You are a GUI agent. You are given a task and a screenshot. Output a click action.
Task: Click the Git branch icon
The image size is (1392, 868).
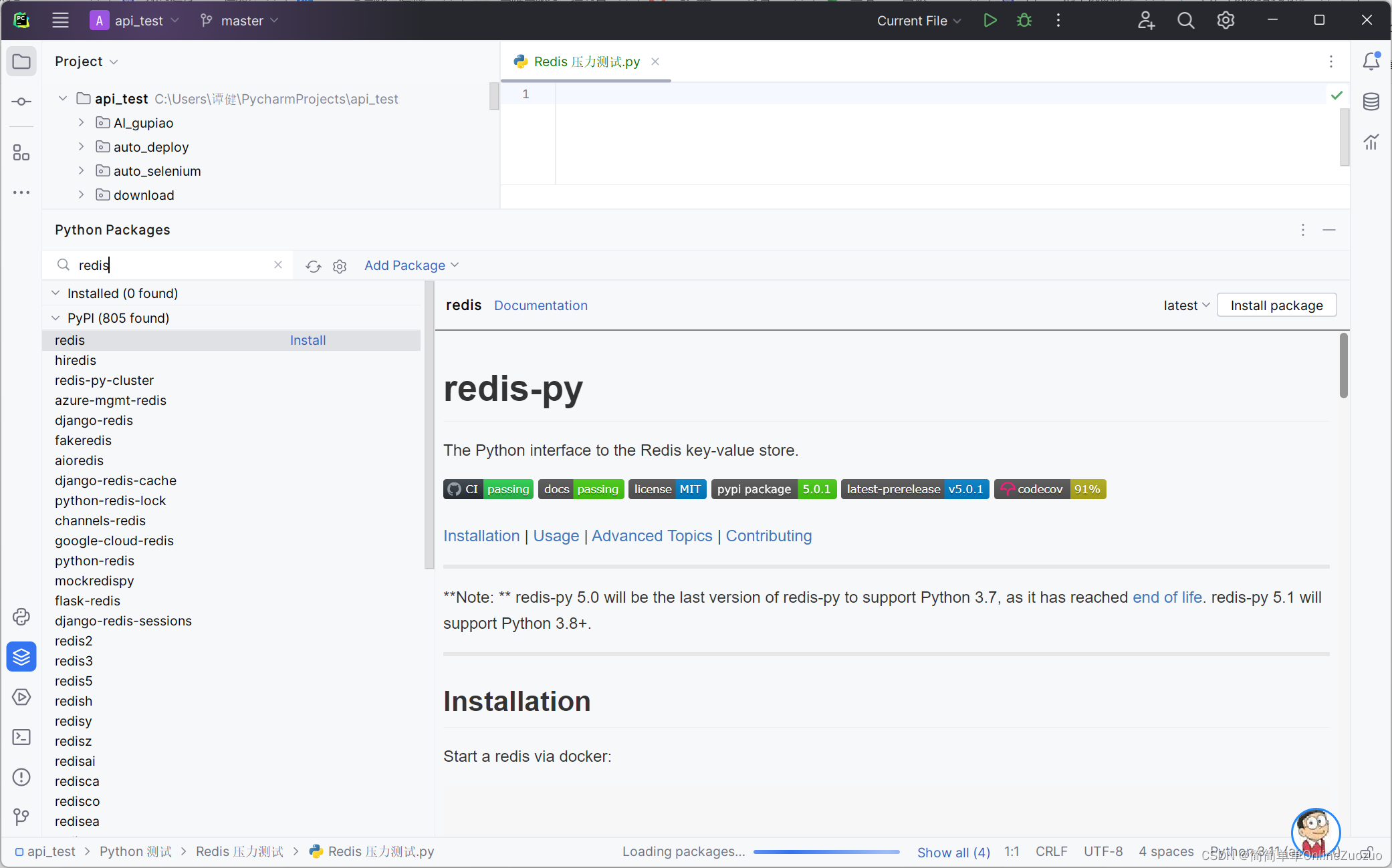coord(205,20)
